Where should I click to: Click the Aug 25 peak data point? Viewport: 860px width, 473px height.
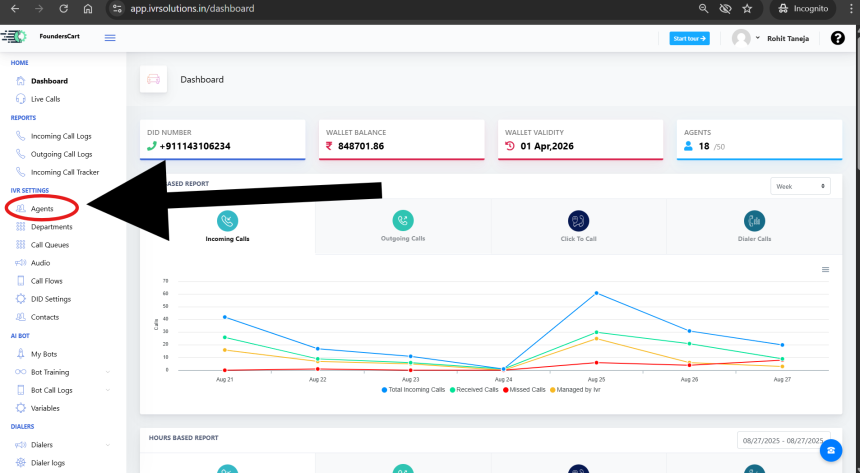pyautogui.click(x=596, y=293)
